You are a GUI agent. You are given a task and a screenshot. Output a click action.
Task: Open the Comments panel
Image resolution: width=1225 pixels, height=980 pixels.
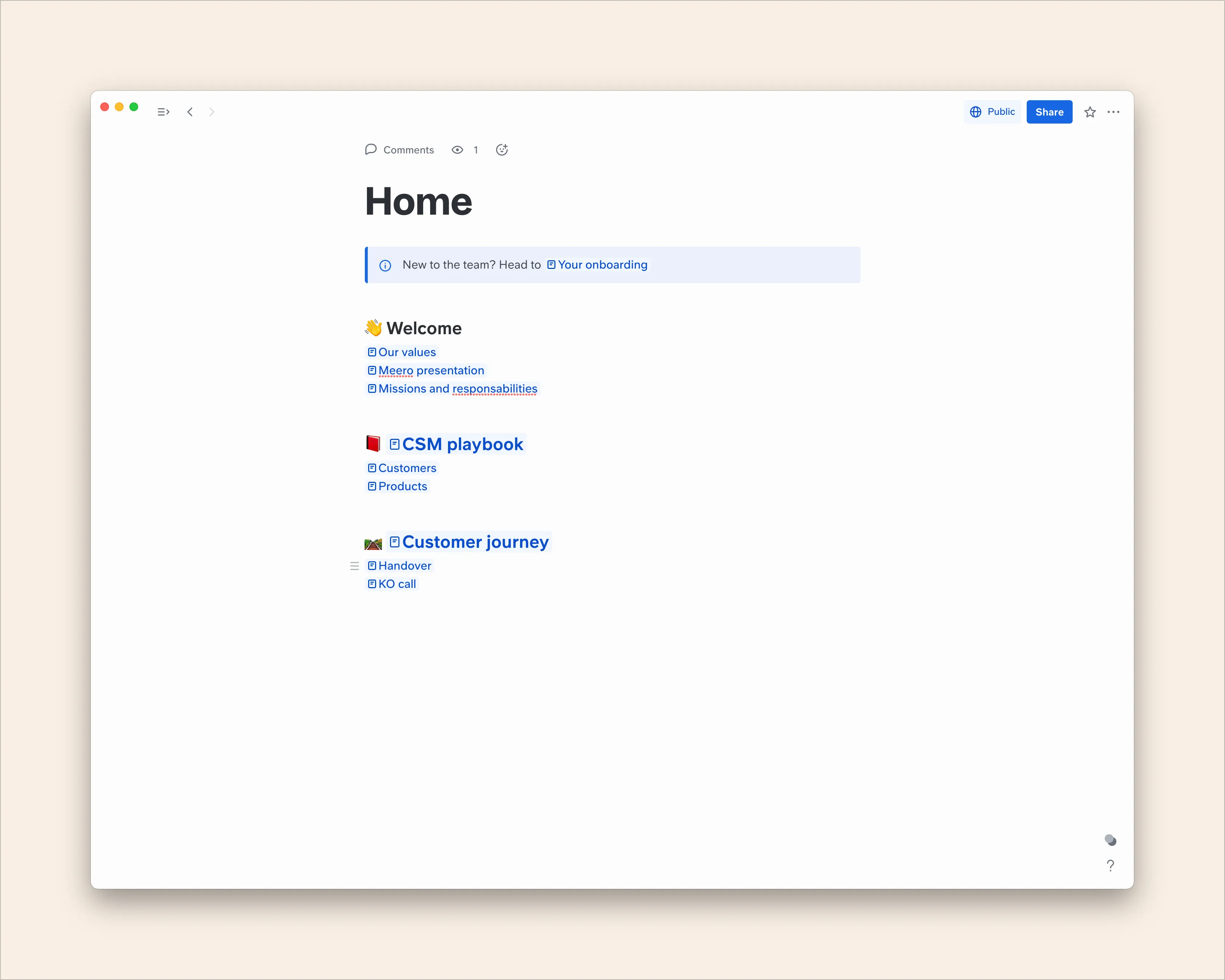tap(399, 150)
